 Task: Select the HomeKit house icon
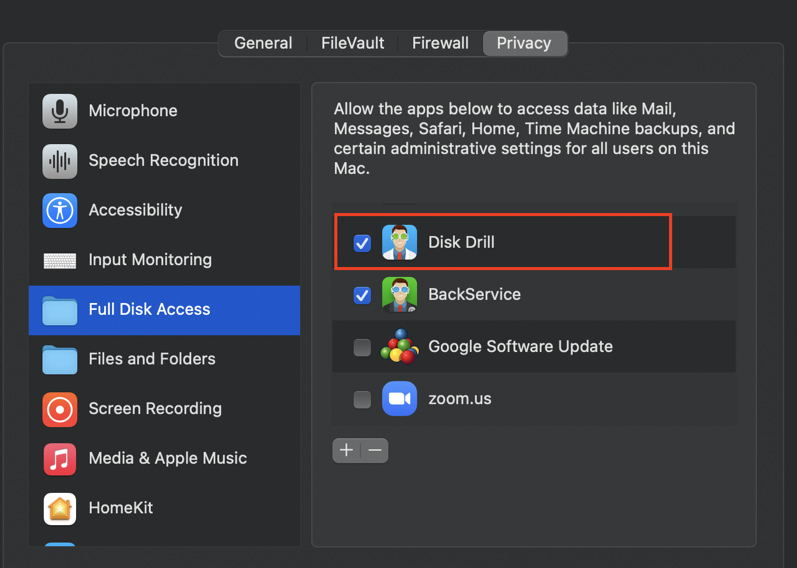(x=60, y=508)
